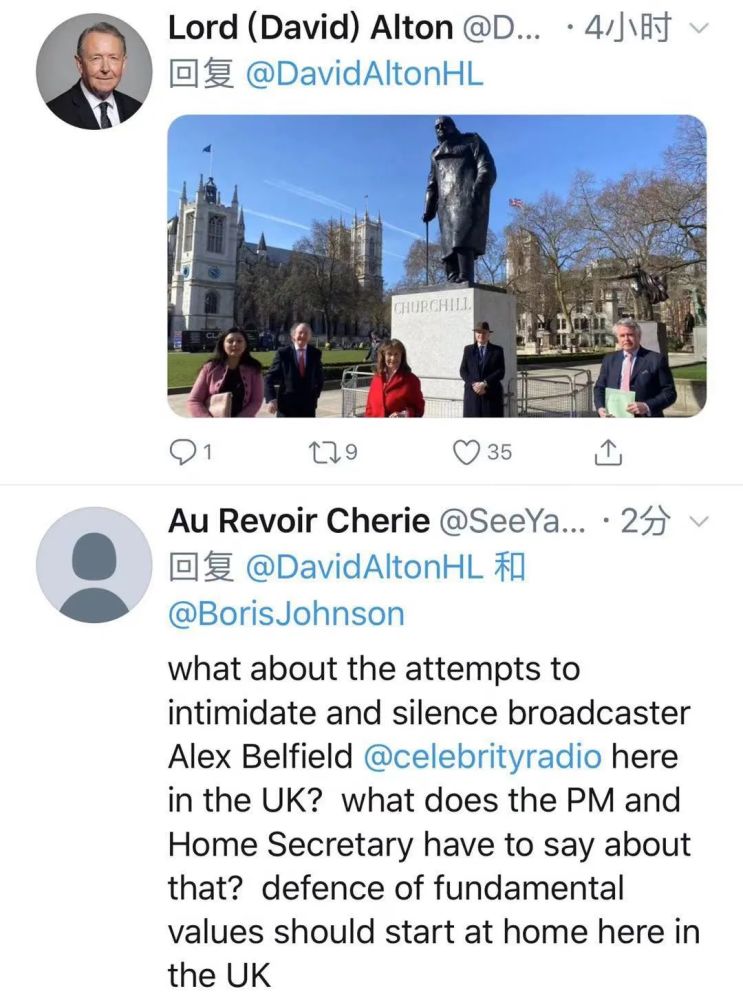Open the Churchill statue photo
This screenshot has width=743, height=1000.
436,265
